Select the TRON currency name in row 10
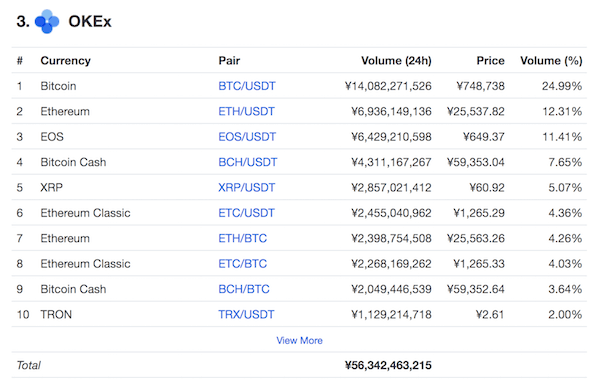600x387 pixels. [x=56, y=315]
